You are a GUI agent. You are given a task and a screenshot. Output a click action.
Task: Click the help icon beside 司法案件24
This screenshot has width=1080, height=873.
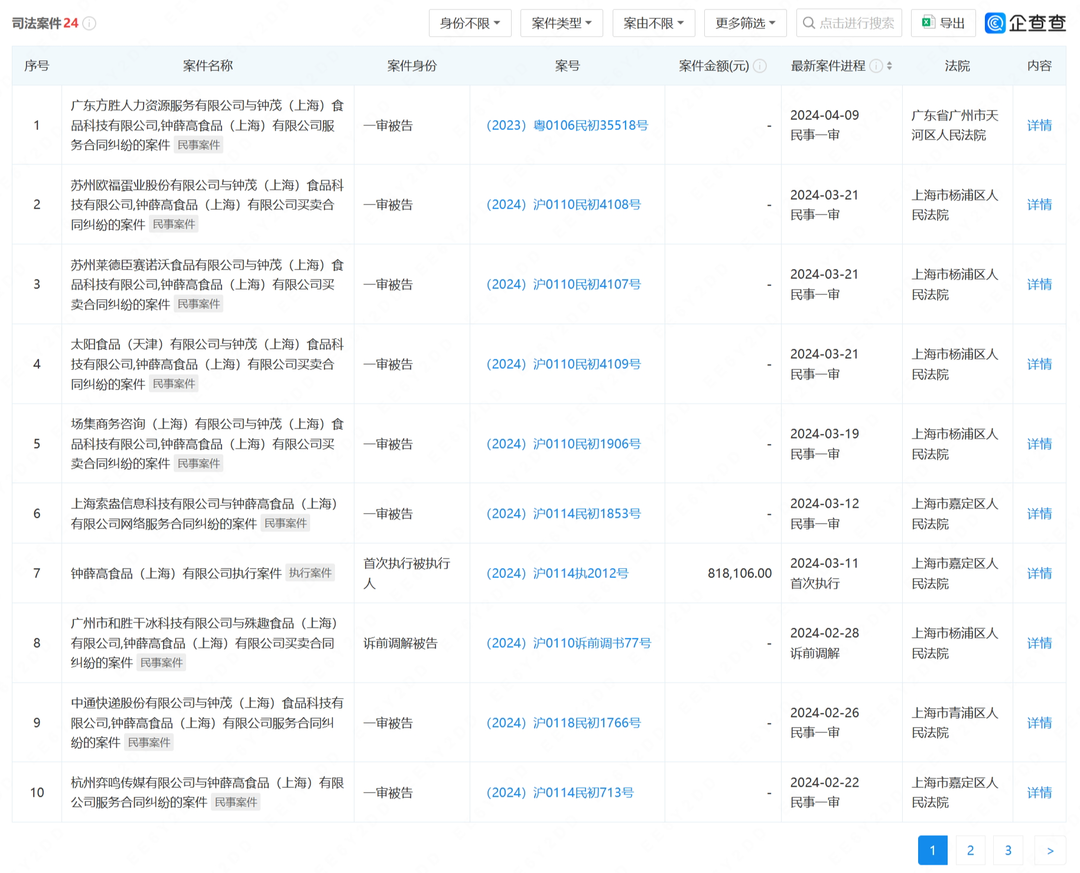coord(91,21)
